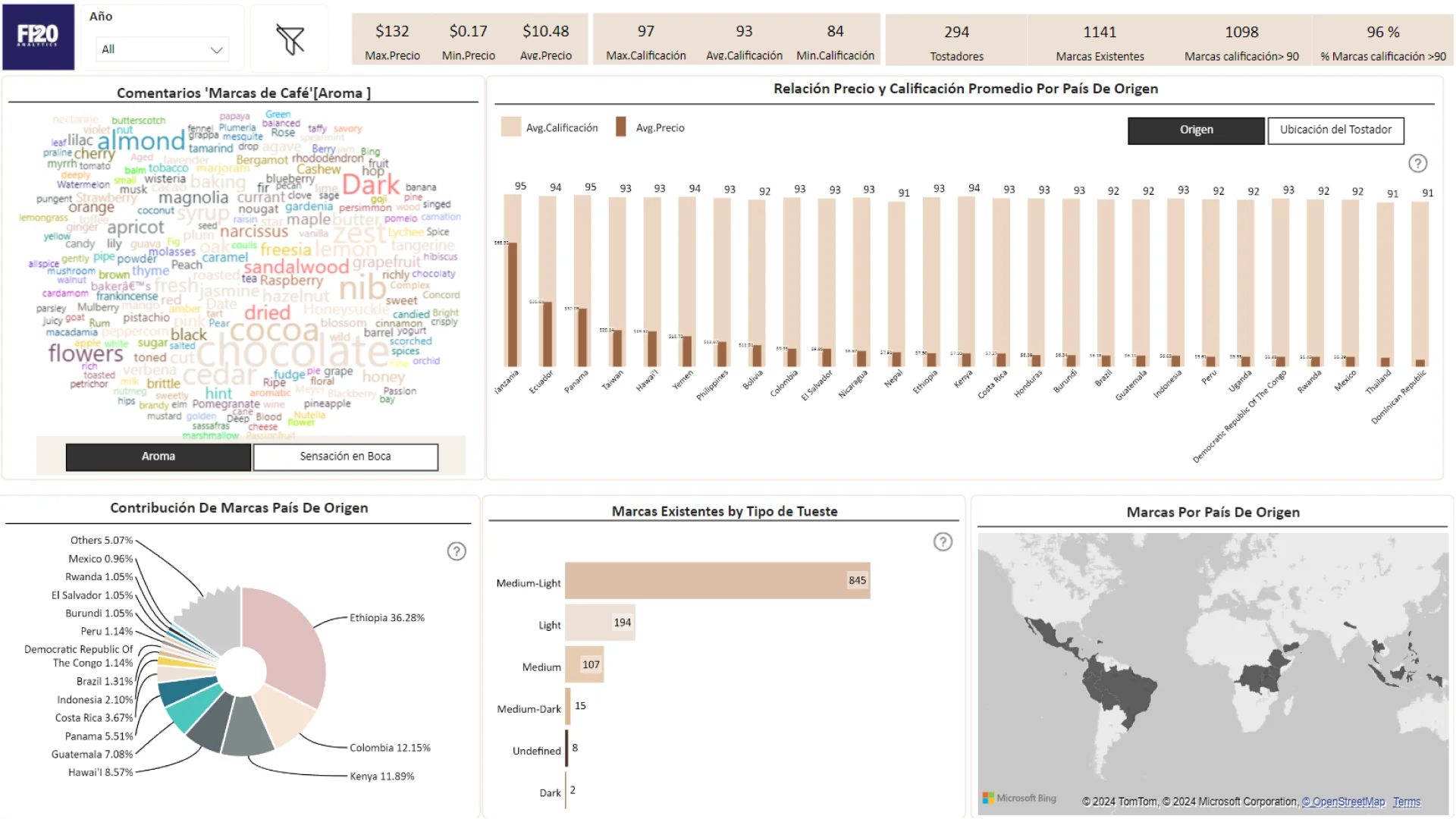This screenshot has height=819, width=1456.
Task: Select the Origen view button
Action: [1196, 130]
